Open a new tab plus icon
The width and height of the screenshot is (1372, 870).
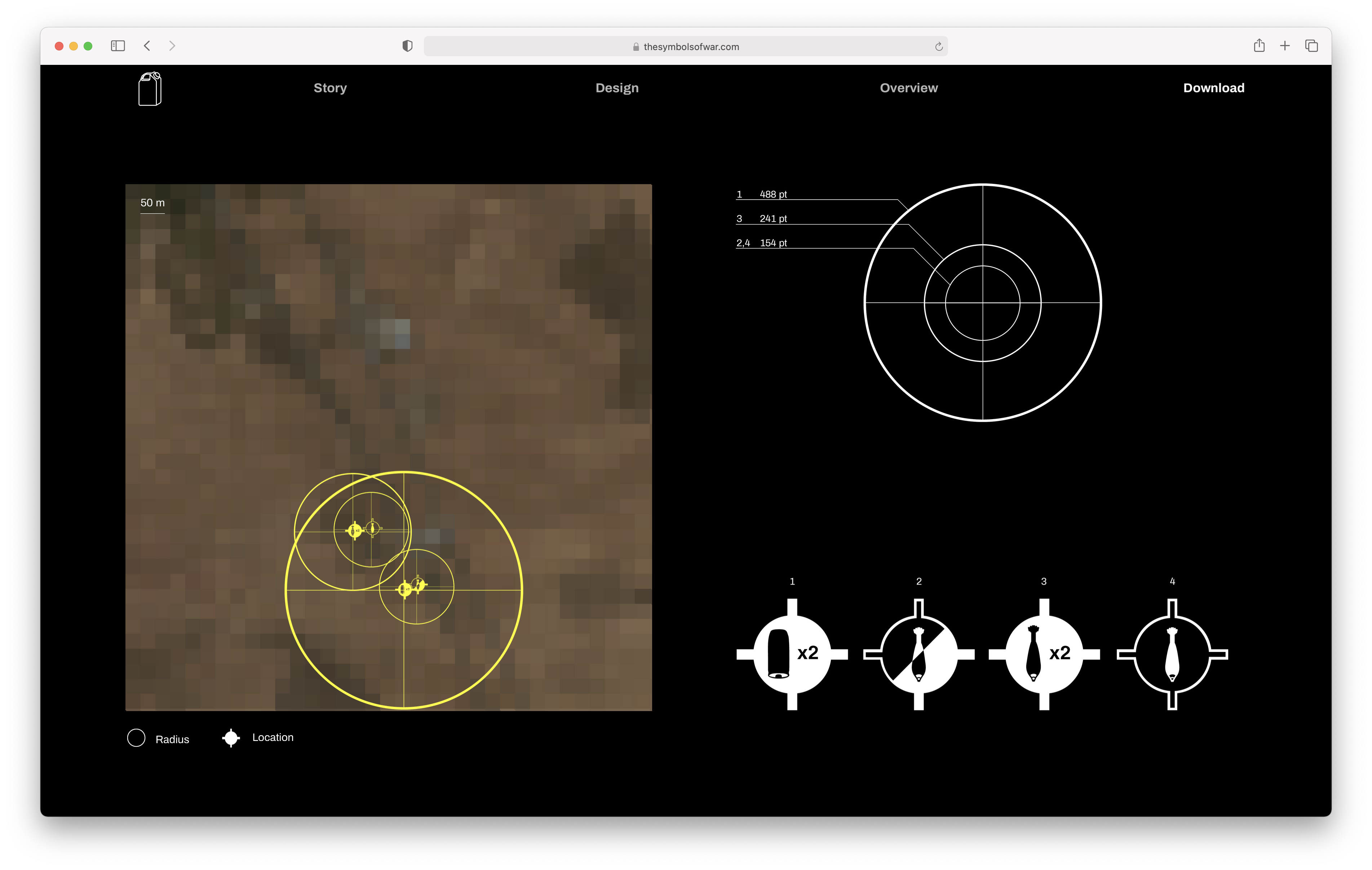click(x=1285, y=45)
